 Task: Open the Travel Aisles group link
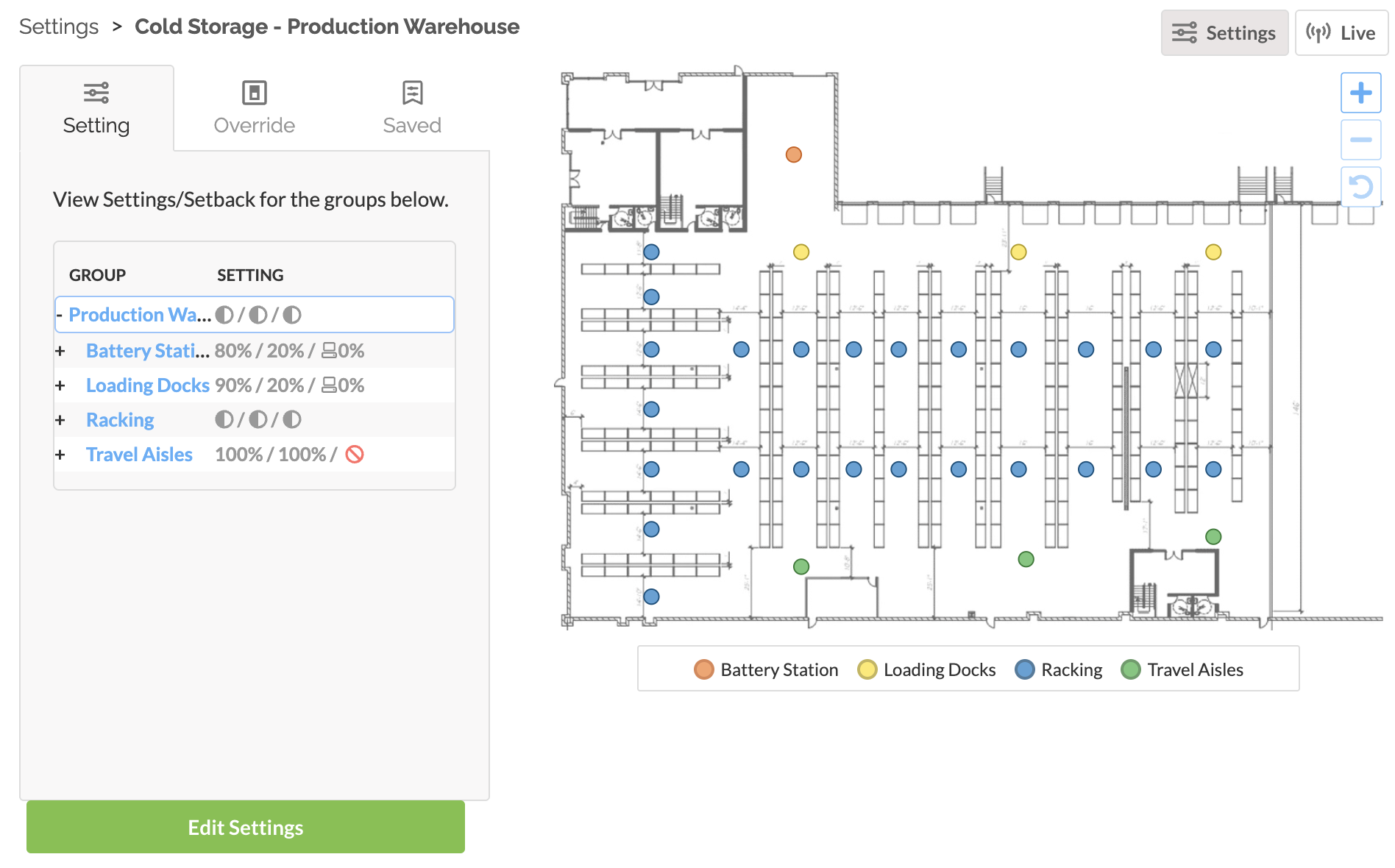[139, 455]
